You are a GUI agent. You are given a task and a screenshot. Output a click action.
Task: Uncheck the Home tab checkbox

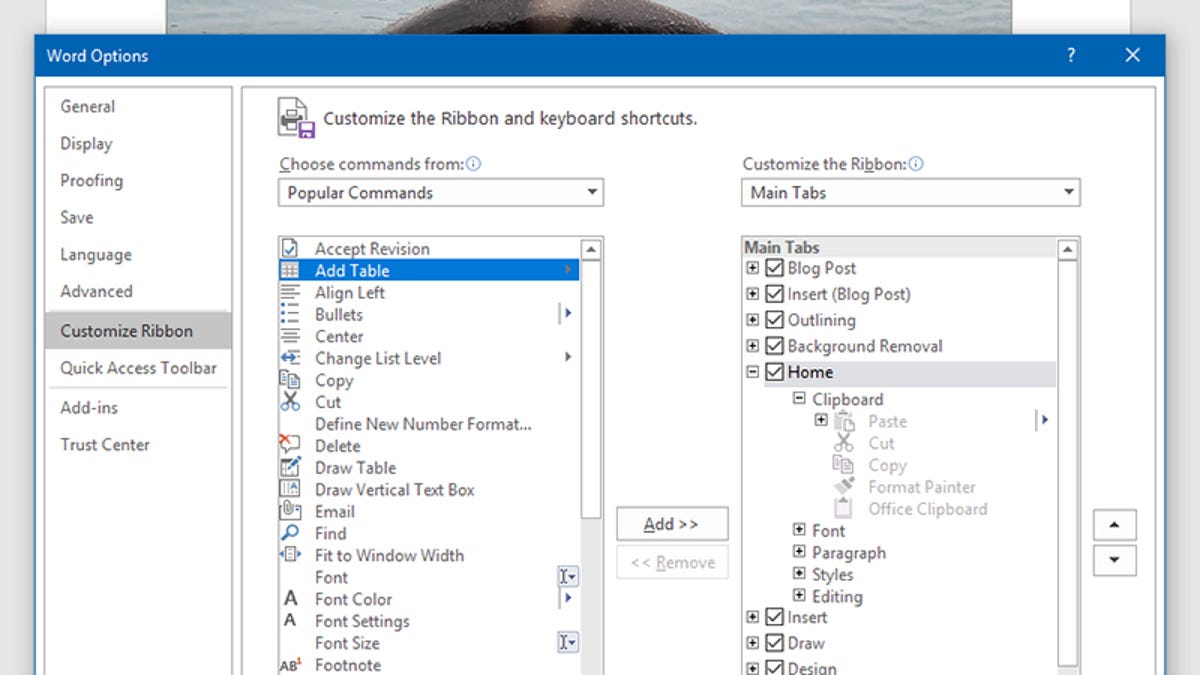774,372
